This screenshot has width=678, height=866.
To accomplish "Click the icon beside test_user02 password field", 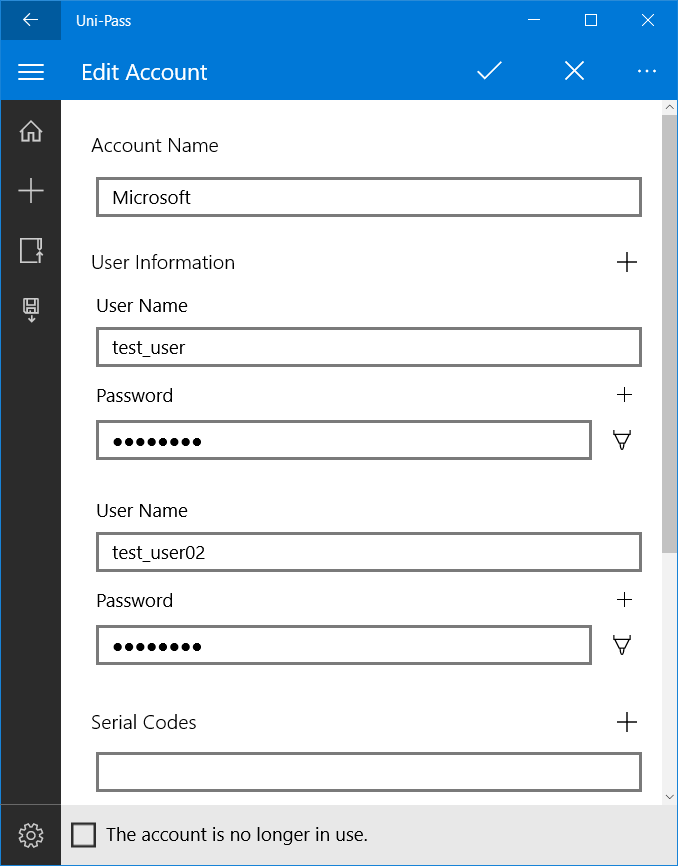I will click(623, 645).
